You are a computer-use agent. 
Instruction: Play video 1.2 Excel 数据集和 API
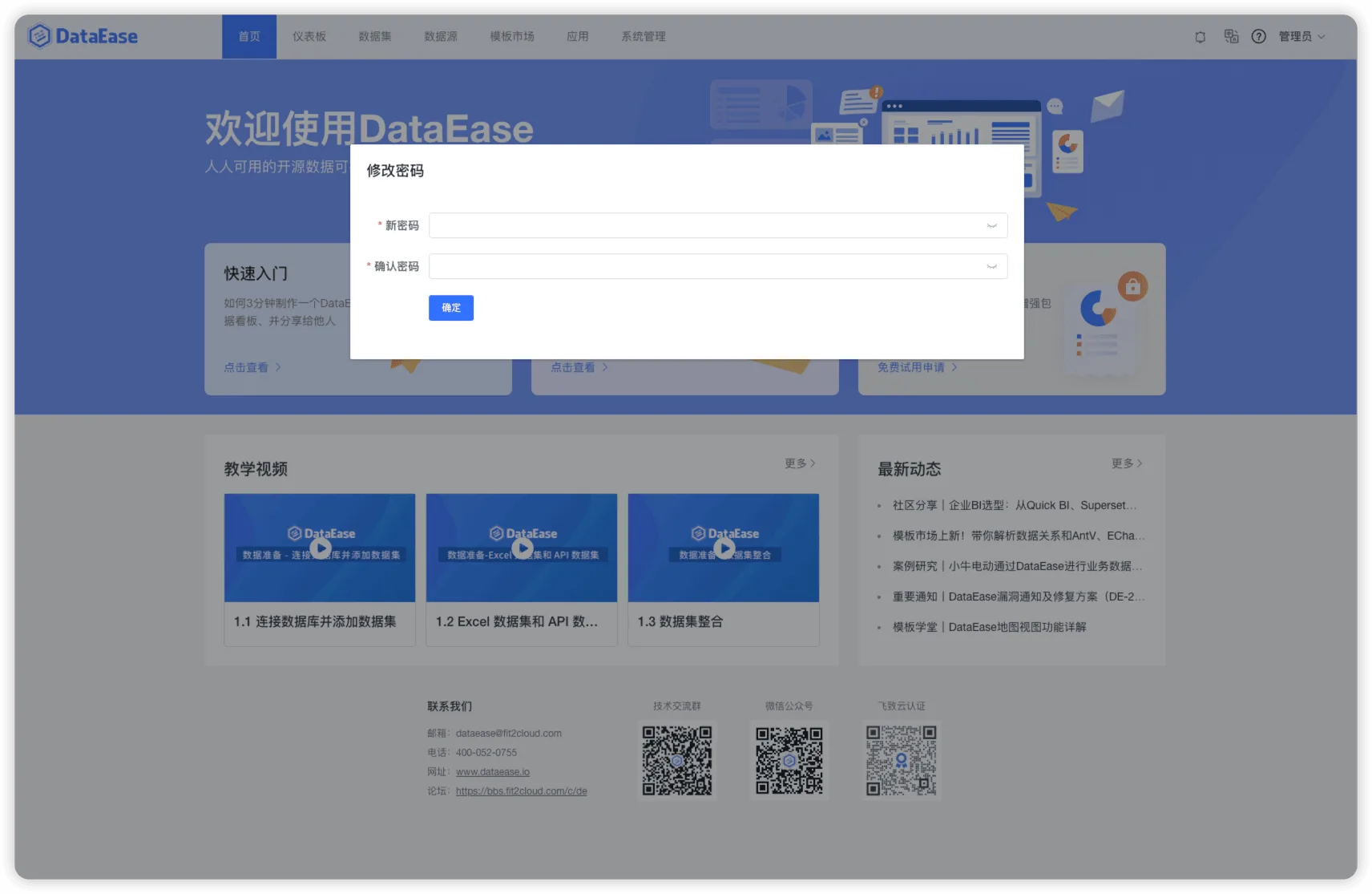pos(523,548)
